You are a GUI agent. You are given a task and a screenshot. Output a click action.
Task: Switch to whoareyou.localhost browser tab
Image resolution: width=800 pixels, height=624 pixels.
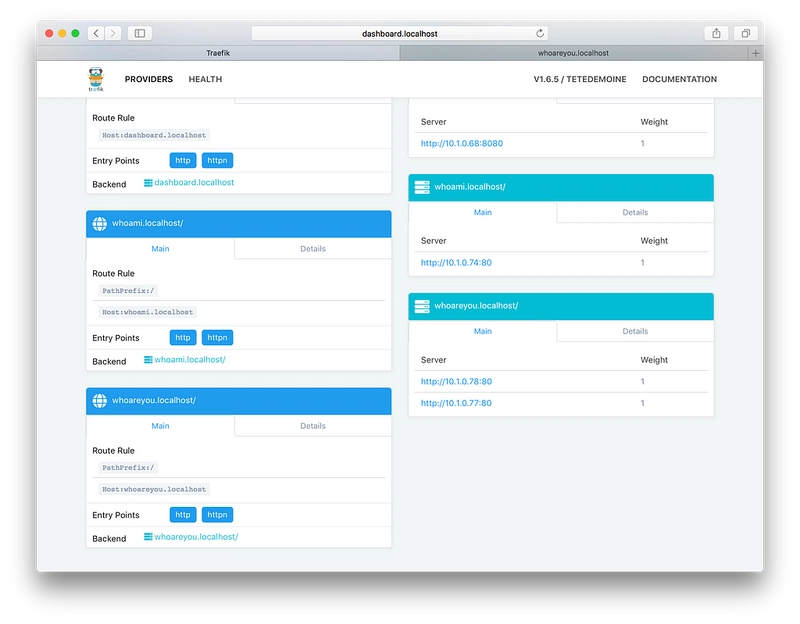(x=573, y=53)
